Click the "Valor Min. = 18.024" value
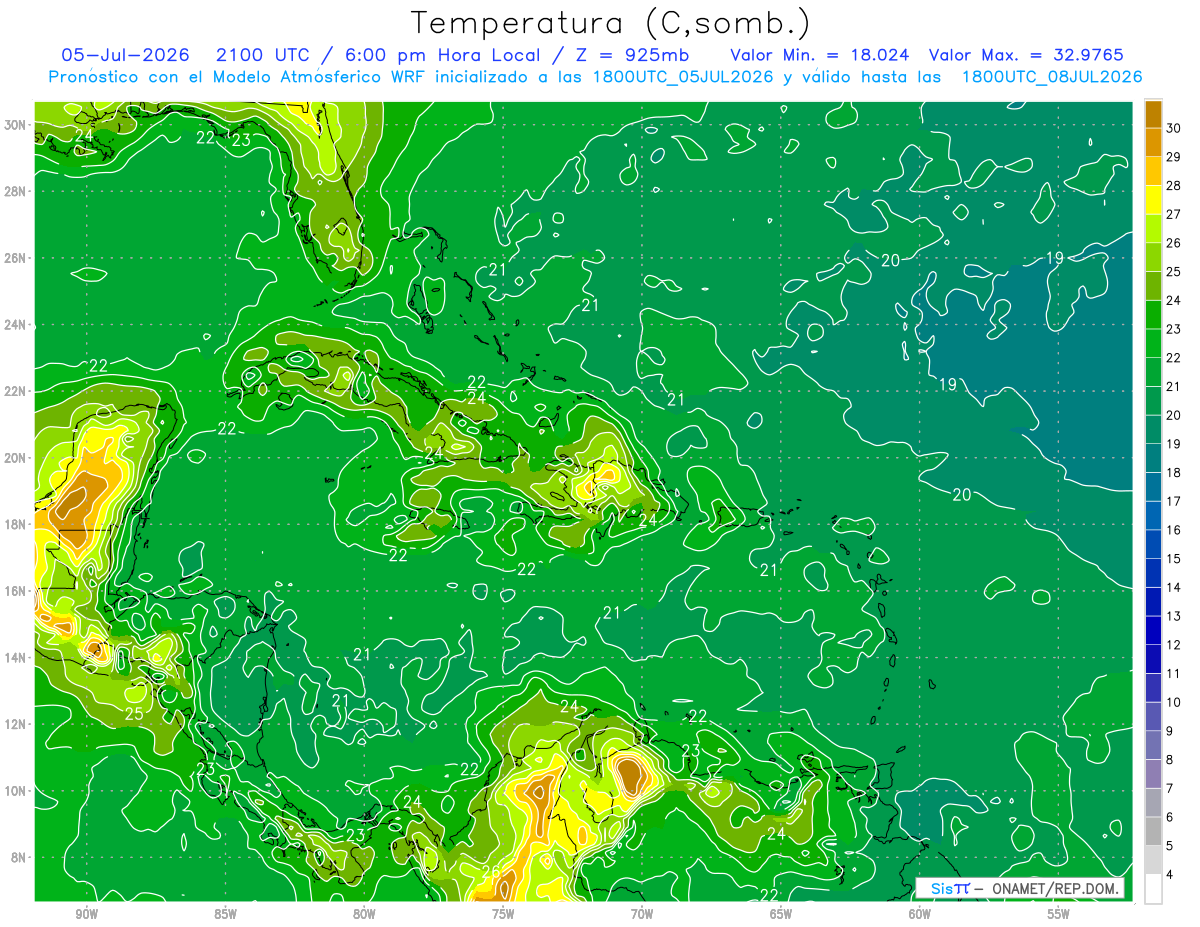The width and height of the screenshot is (1200, 927). pyautogui.click(x=820, y=55)
